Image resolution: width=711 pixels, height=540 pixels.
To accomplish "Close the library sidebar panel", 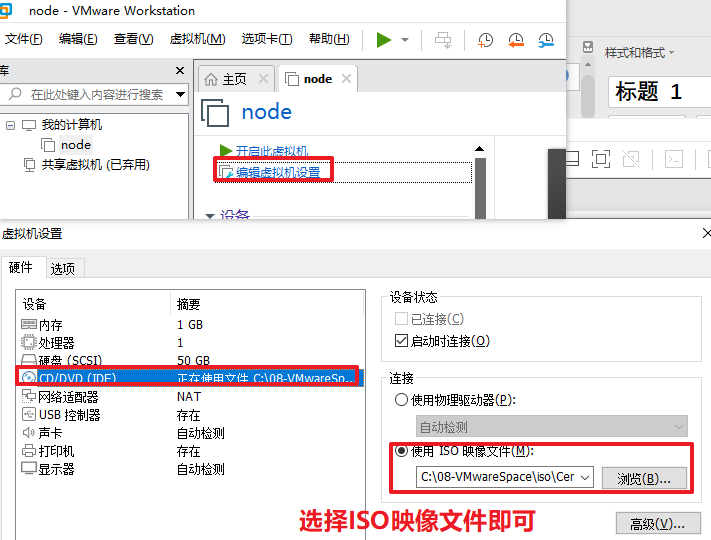I will point(180,70).
